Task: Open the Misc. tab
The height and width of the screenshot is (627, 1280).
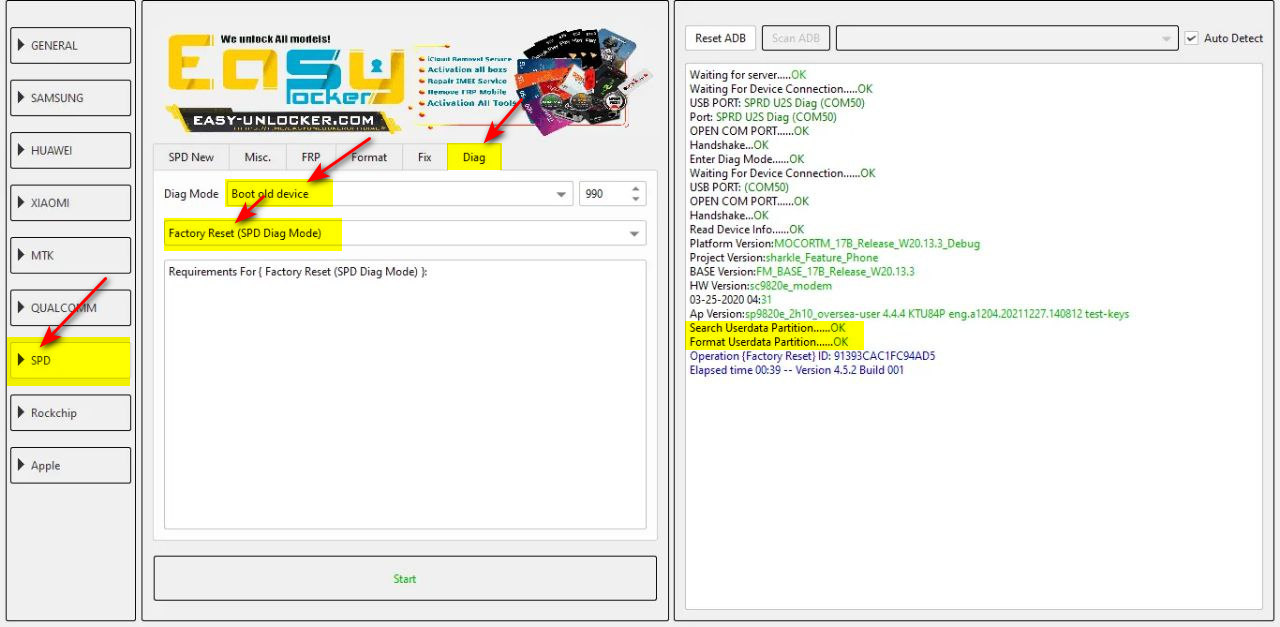Action: (x=258, y=157)
